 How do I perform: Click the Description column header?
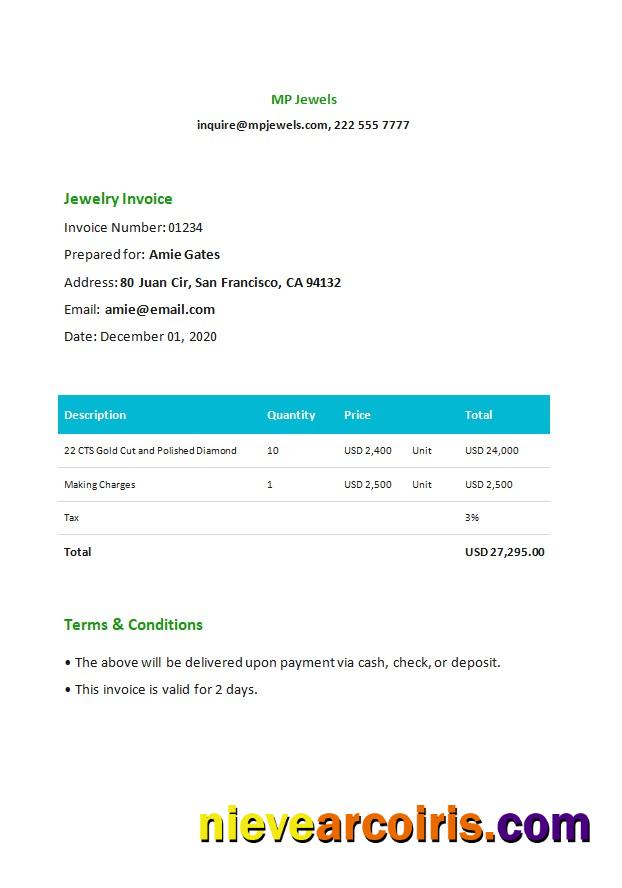coord(95,415)
